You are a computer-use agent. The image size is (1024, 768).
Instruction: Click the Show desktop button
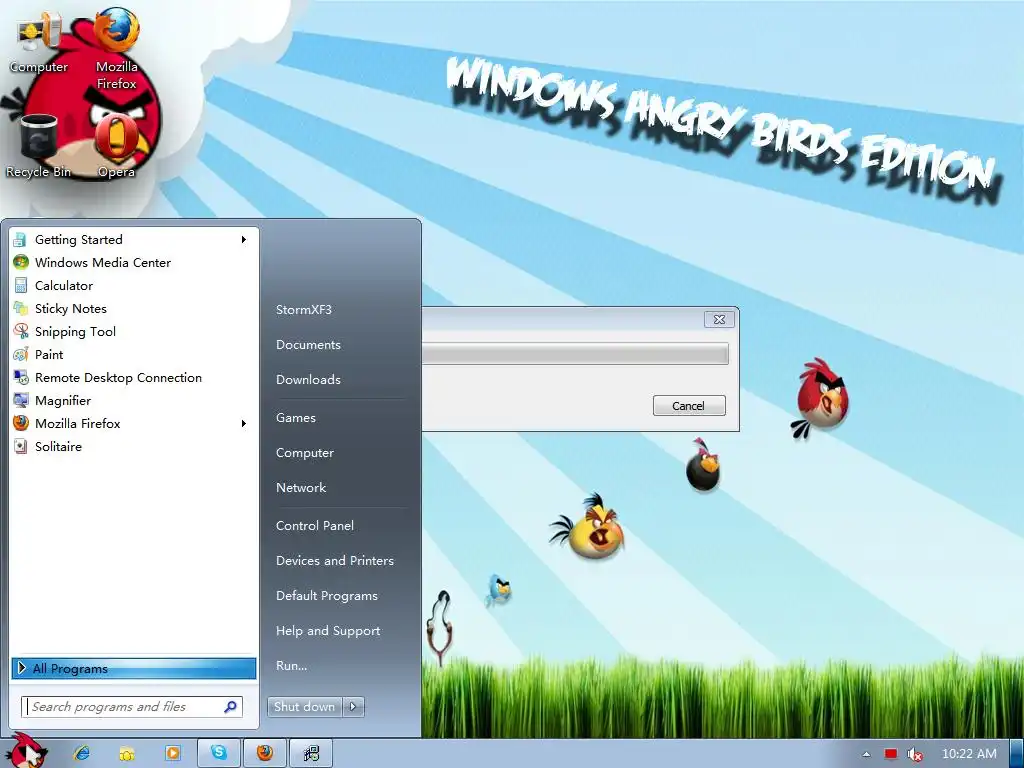tap(1018, 754)
